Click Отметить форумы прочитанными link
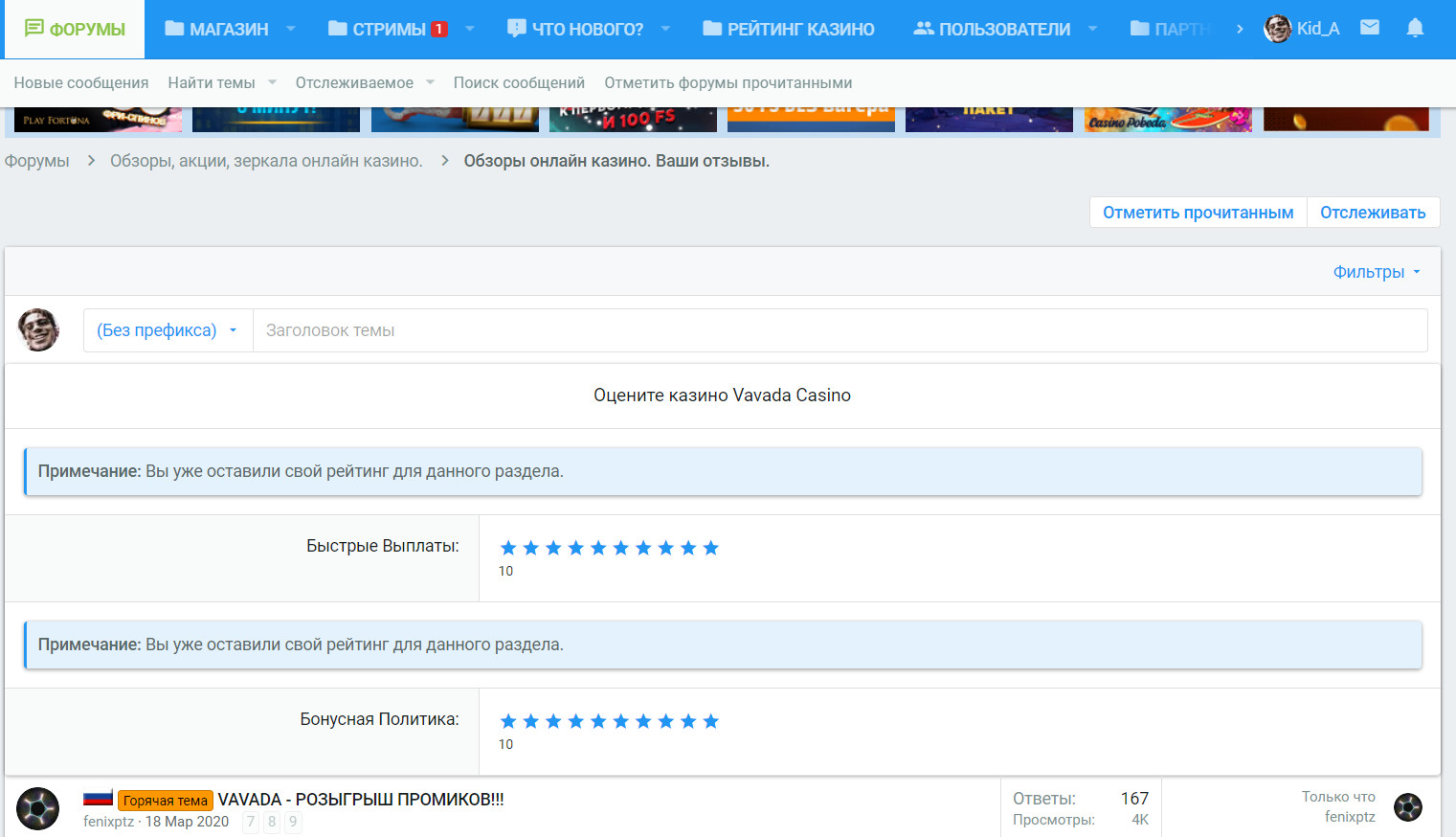 click(x=728, y=83)
